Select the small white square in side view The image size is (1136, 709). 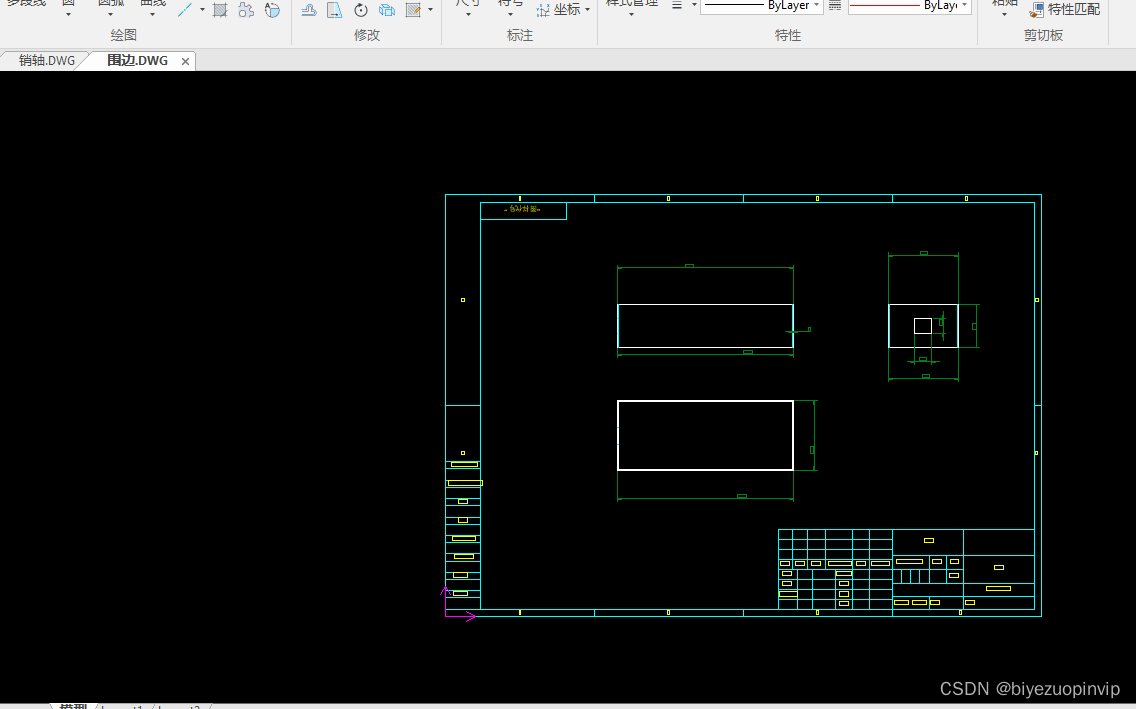(922, 326)
